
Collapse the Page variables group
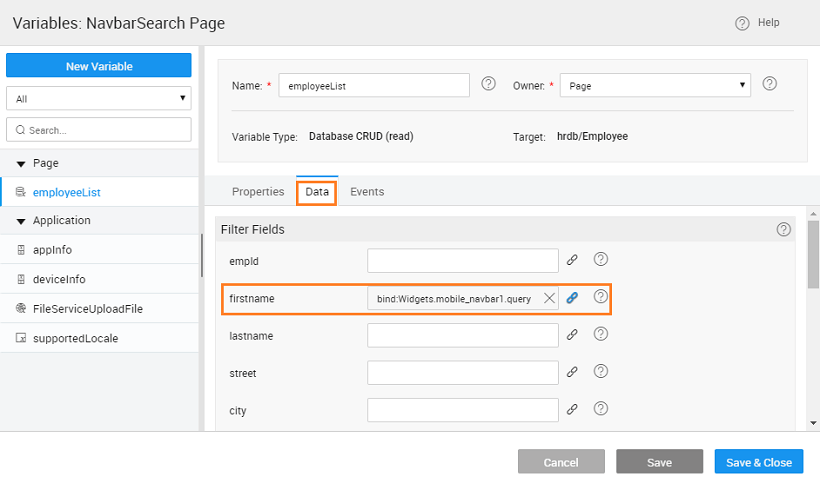click(x=21, y=163)
